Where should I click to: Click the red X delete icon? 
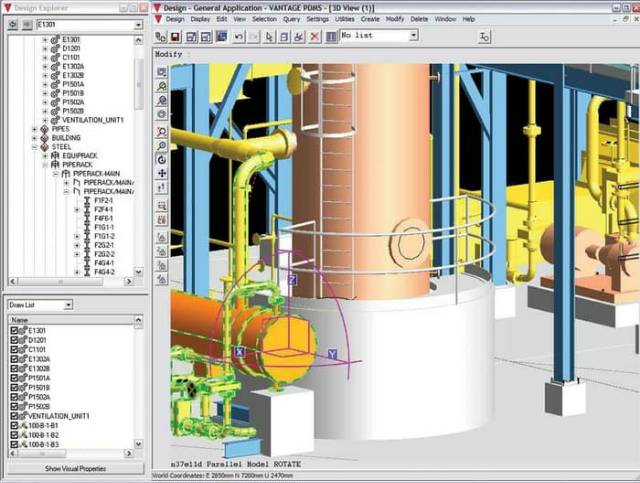314,36
